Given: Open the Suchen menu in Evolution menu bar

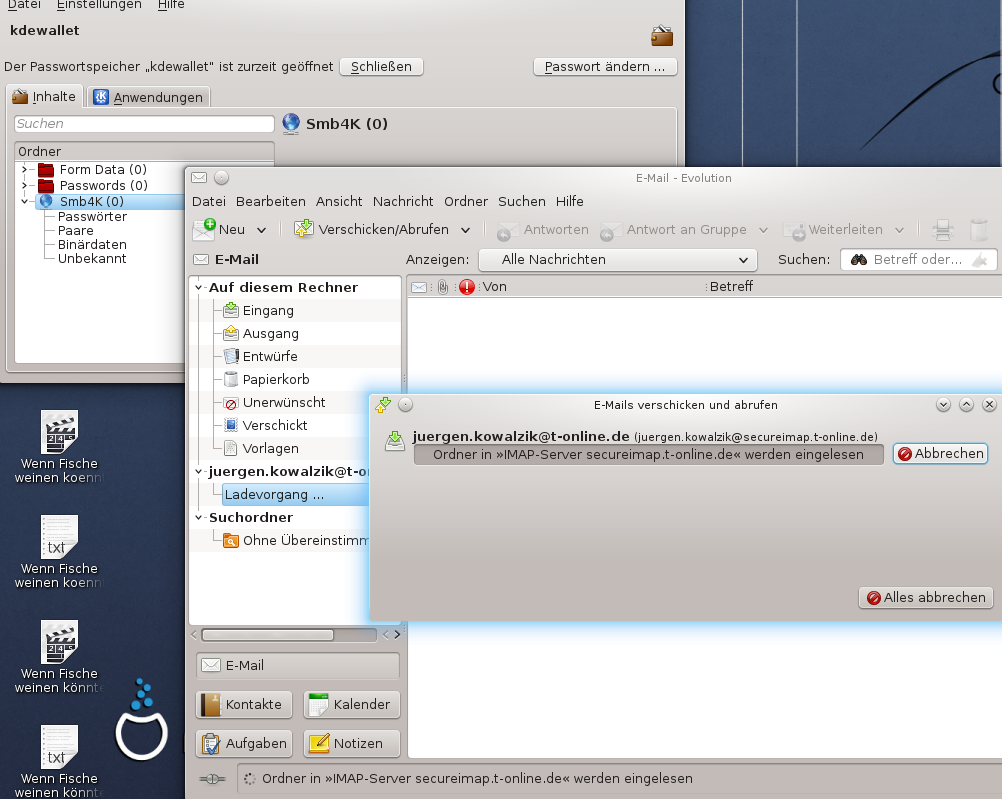Looking at the screenshot, I should (x=521, y=201).
